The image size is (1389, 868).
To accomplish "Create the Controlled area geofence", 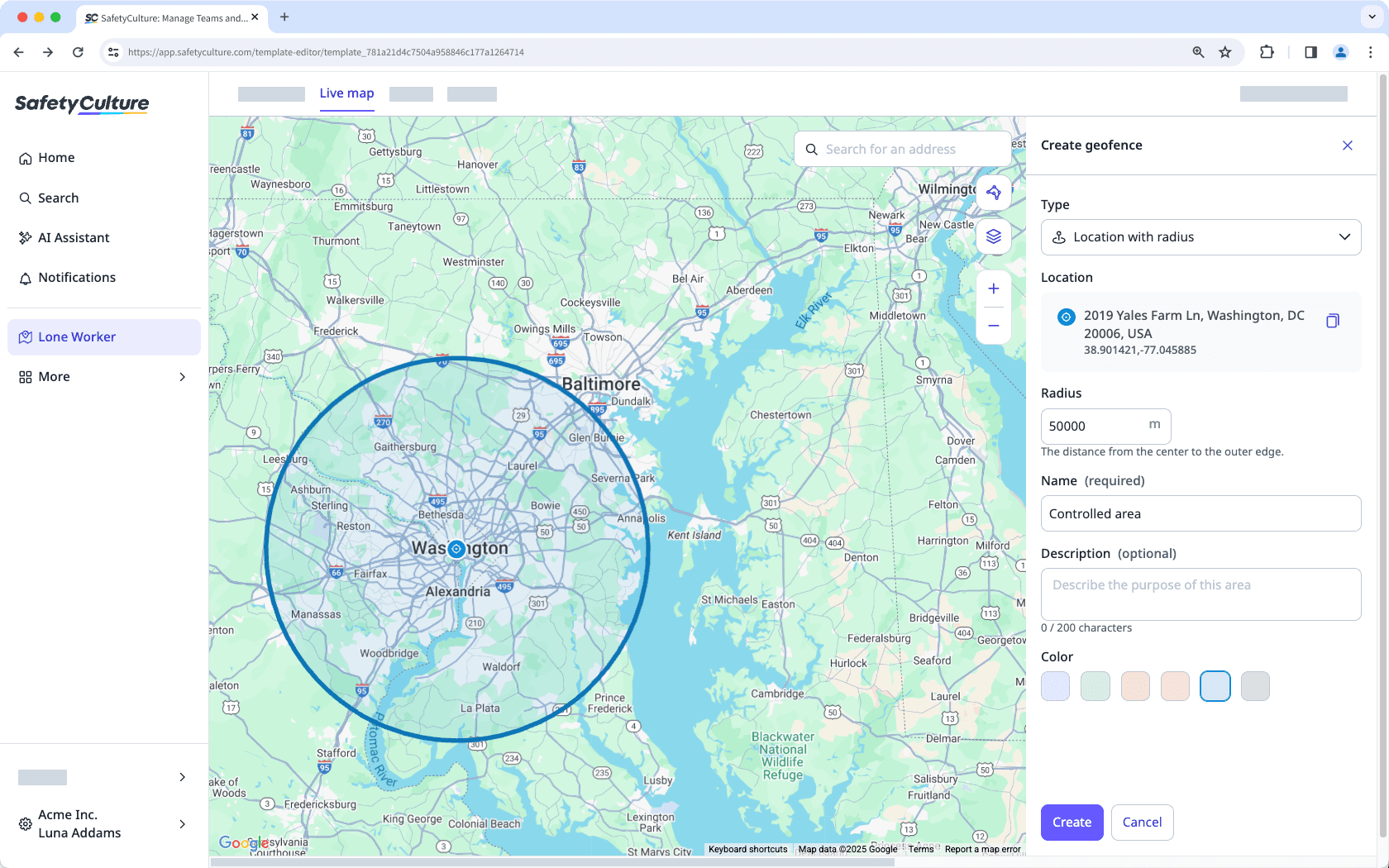I will [x=1072, y=822].
